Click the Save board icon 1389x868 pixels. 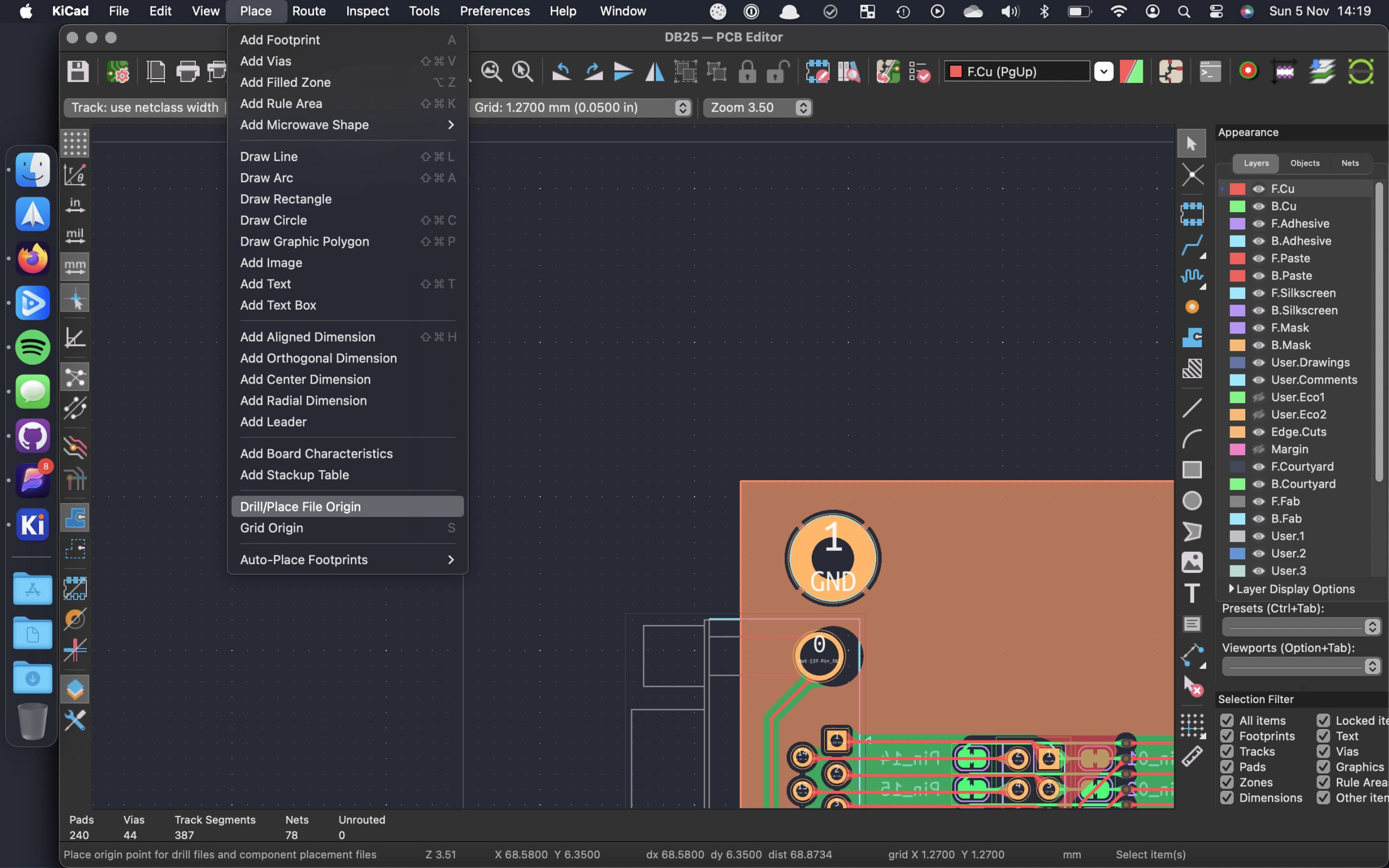(x=78, y=72)
